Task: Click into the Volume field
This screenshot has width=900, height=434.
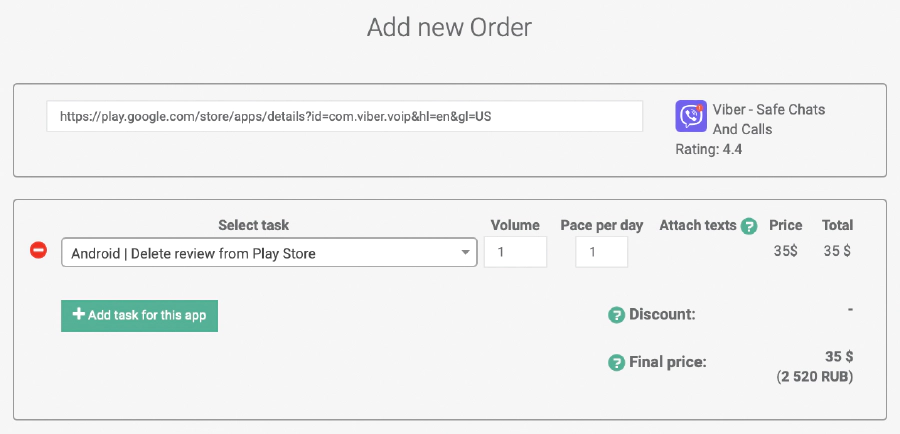Action: coord(515,253)
